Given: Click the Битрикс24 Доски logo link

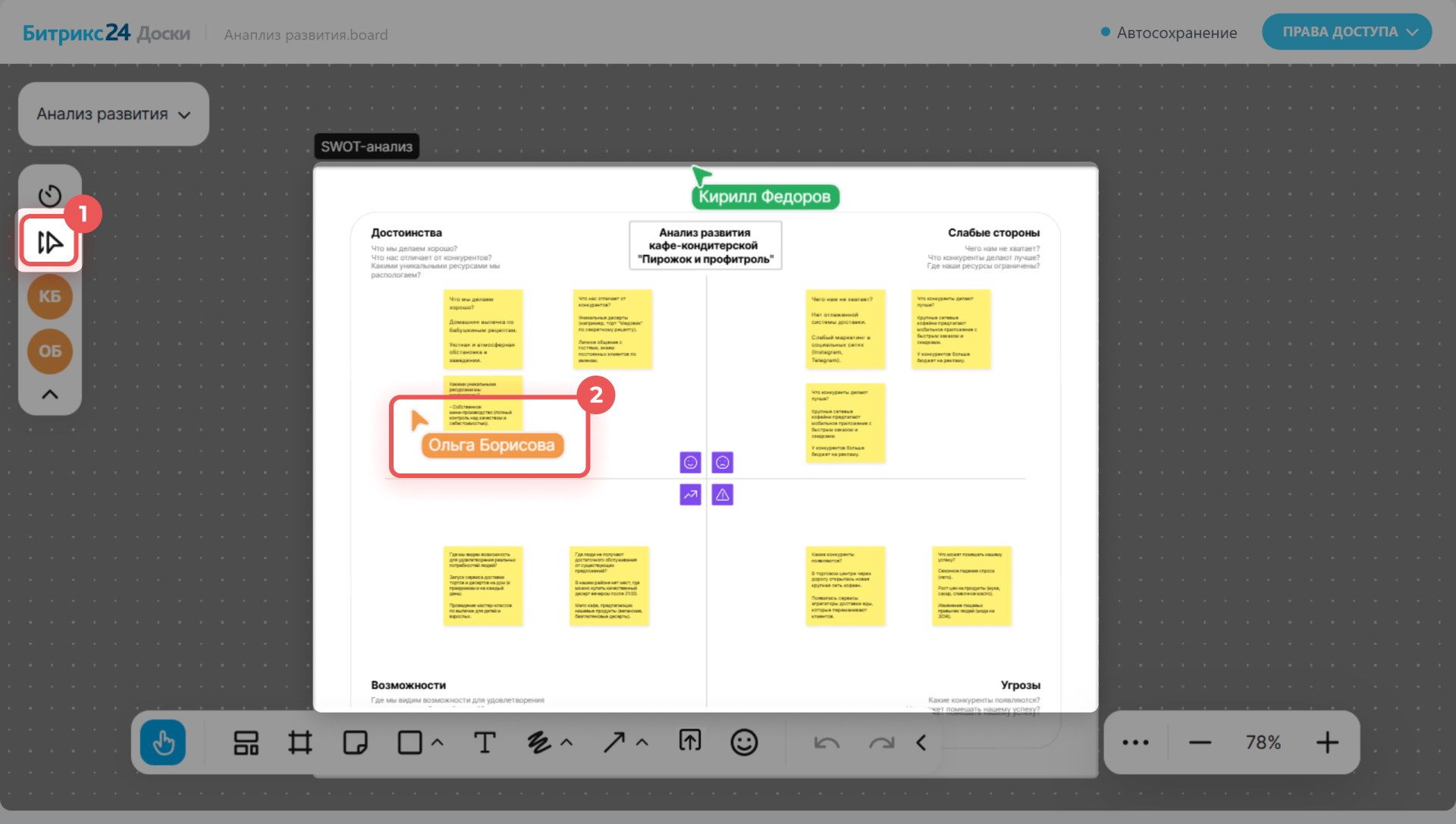Looking at the screenshot, I should [x=106, y=33].
